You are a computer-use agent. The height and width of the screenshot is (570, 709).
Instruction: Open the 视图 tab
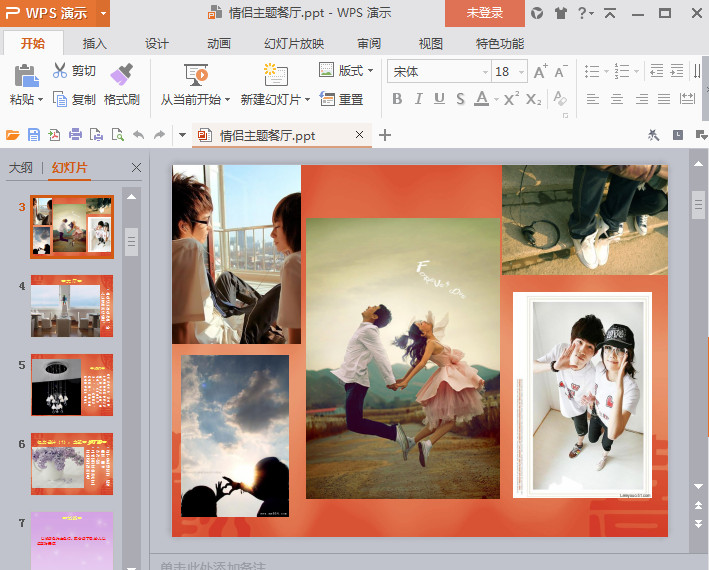[x=430, y=44]
